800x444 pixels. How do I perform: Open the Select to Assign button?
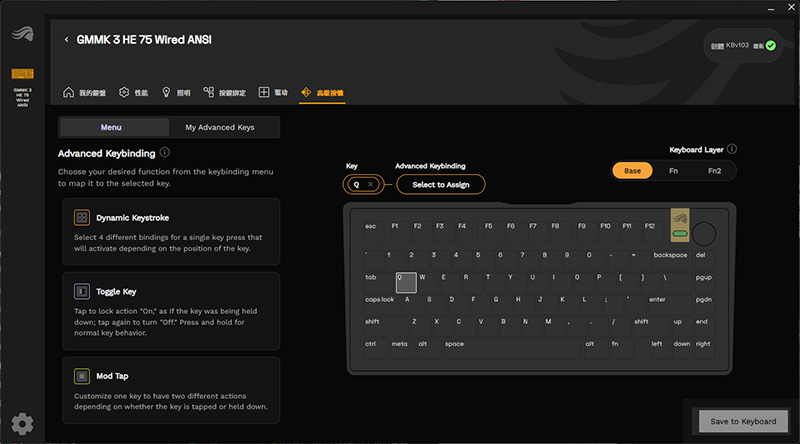point(441,185)
